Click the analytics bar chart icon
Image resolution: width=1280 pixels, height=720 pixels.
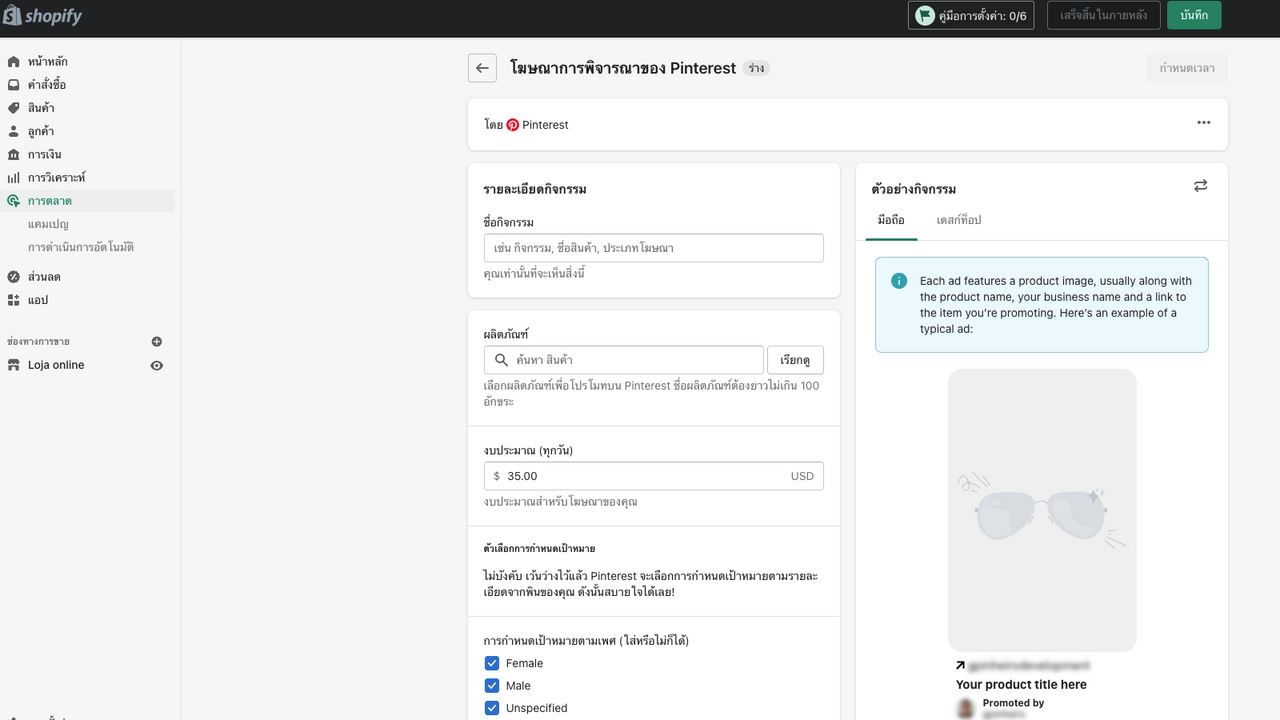[13, 177]
